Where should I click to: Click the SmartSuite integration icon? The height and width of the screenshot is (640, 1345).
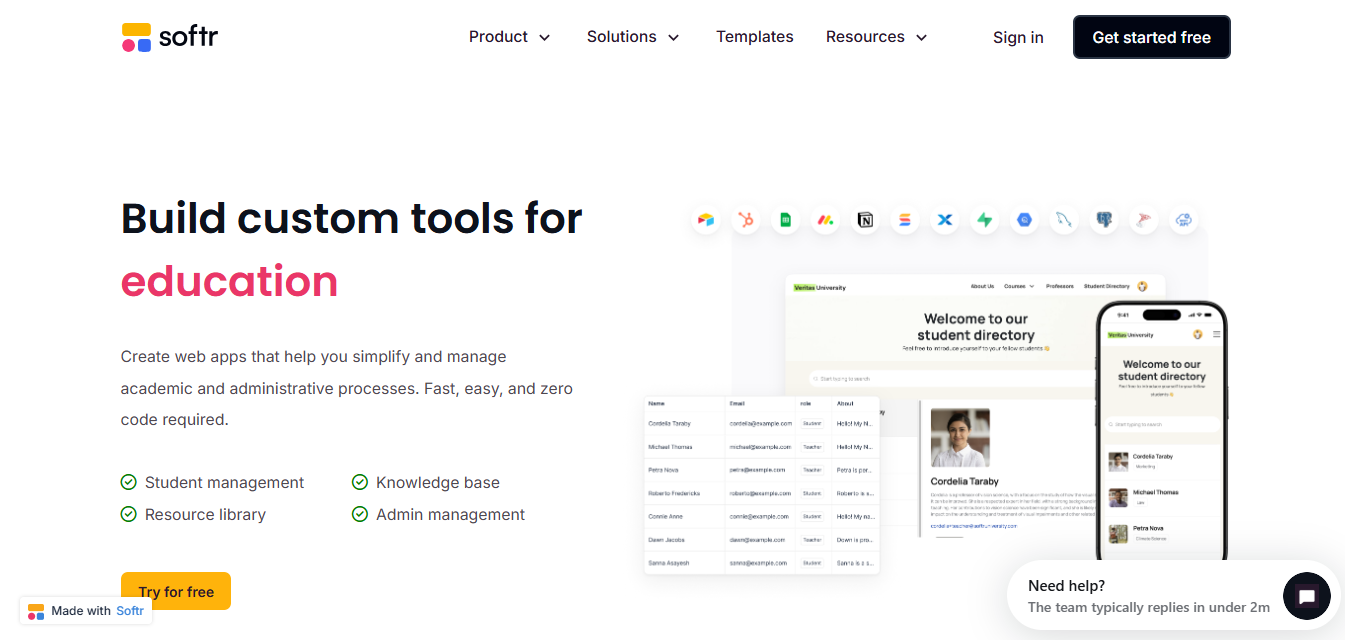click(x=905, y=220)
